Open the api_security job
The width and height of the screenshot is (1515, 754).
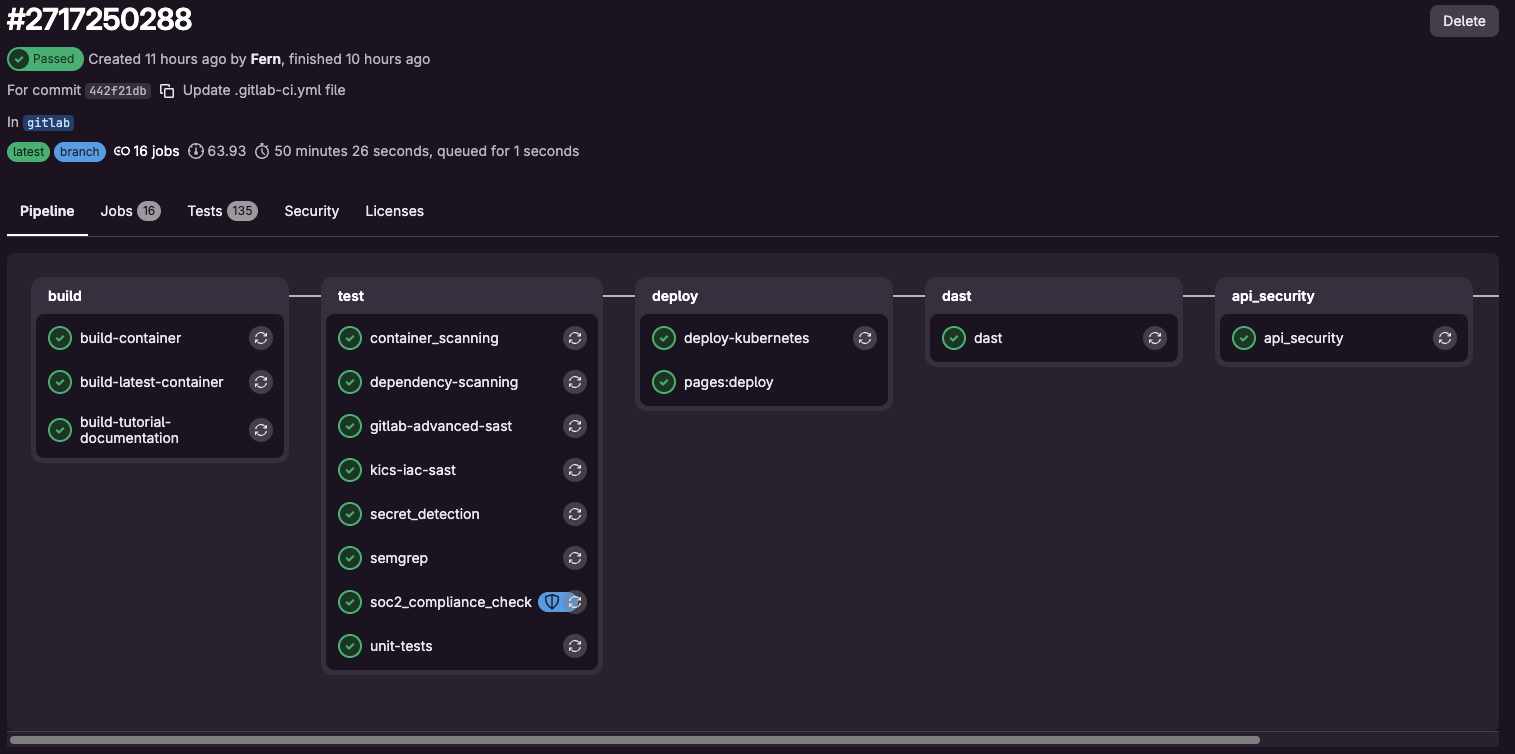tap(1303, 338)
